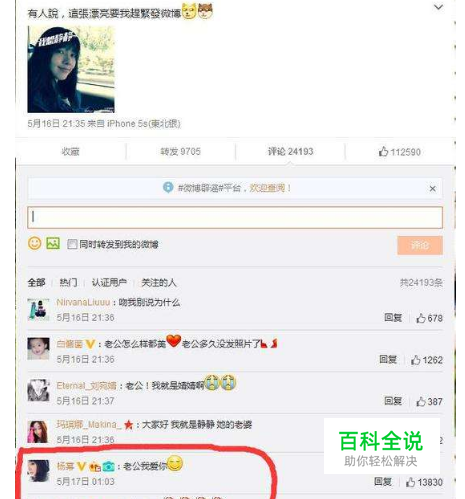Like the post with 112590 thumbs-up

tap(399, 152)
